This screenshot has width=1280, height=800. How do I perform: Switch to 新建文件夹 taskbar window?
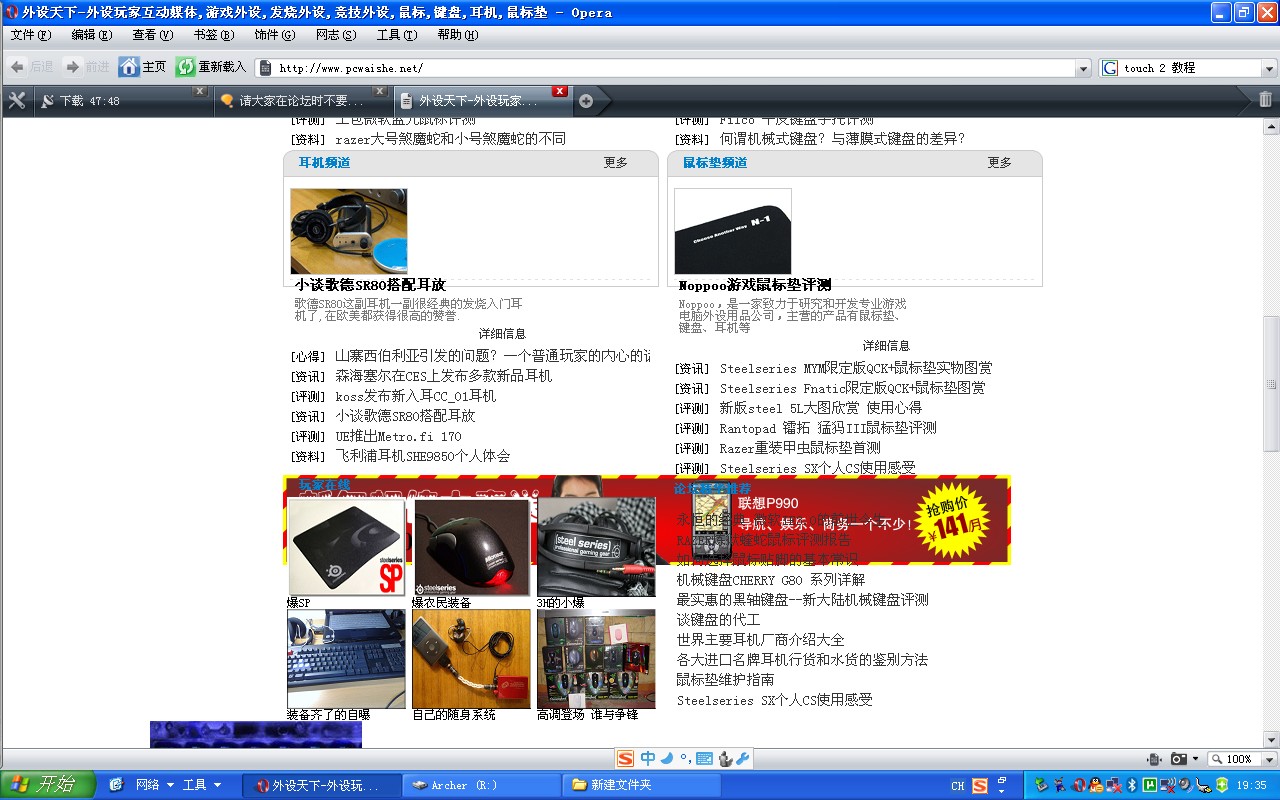point(643,785)
